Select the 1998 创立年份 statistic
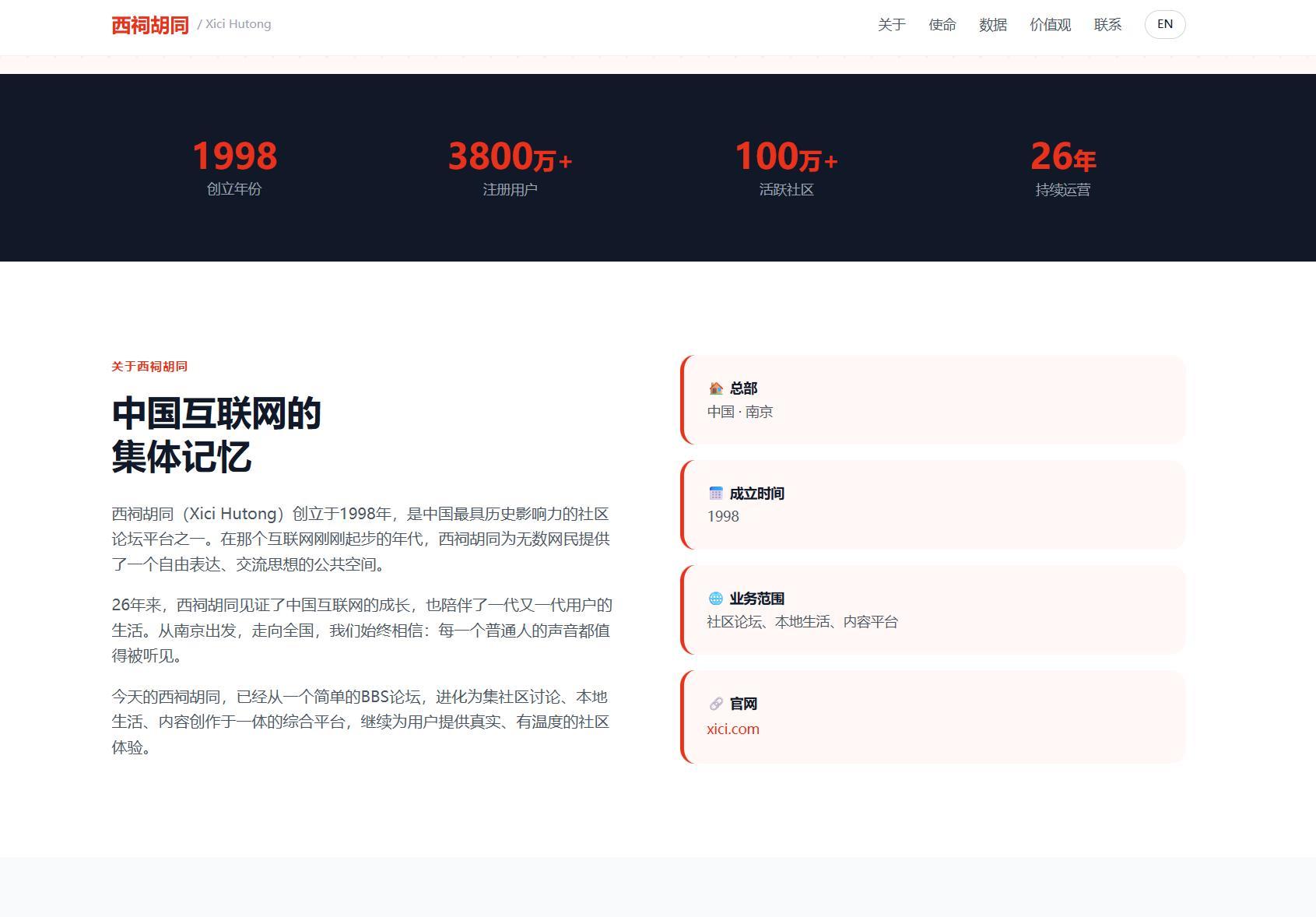 234,167
